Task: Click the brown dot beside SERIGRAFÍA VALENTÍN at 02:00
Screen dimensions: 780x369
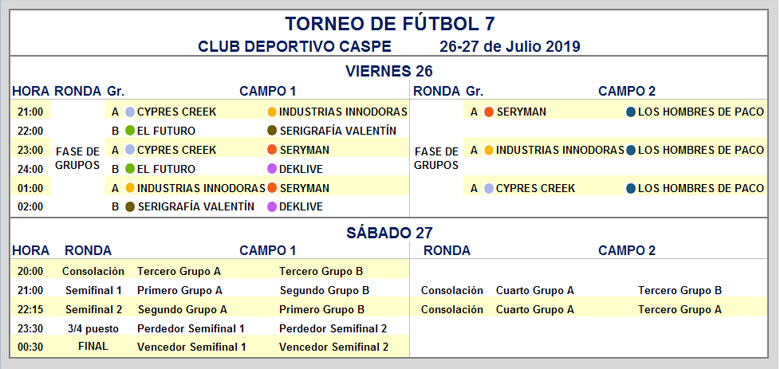Action: click(x=130, y=207)
